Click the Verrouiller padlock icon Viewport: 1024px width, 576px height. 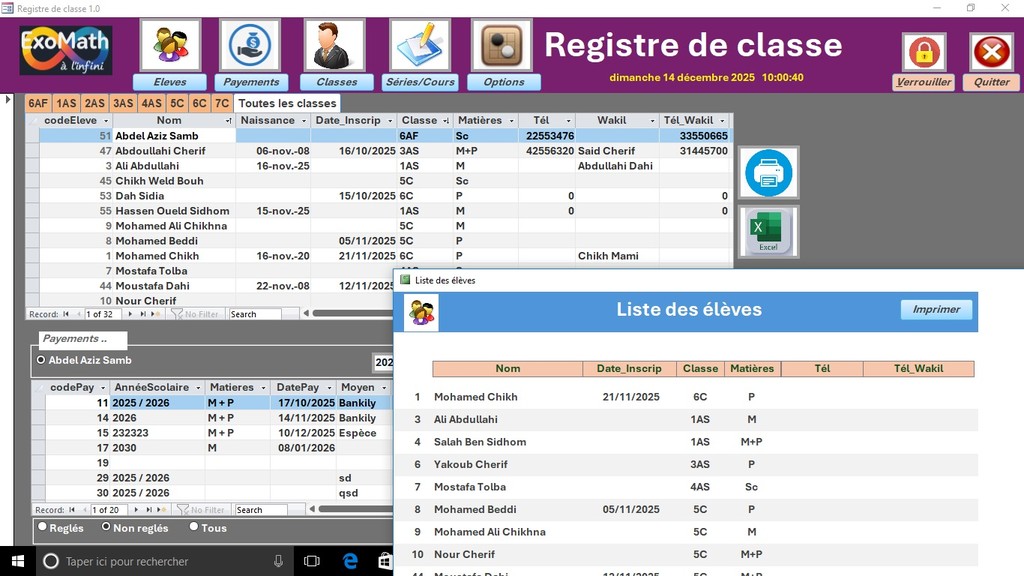pos(924,52)
